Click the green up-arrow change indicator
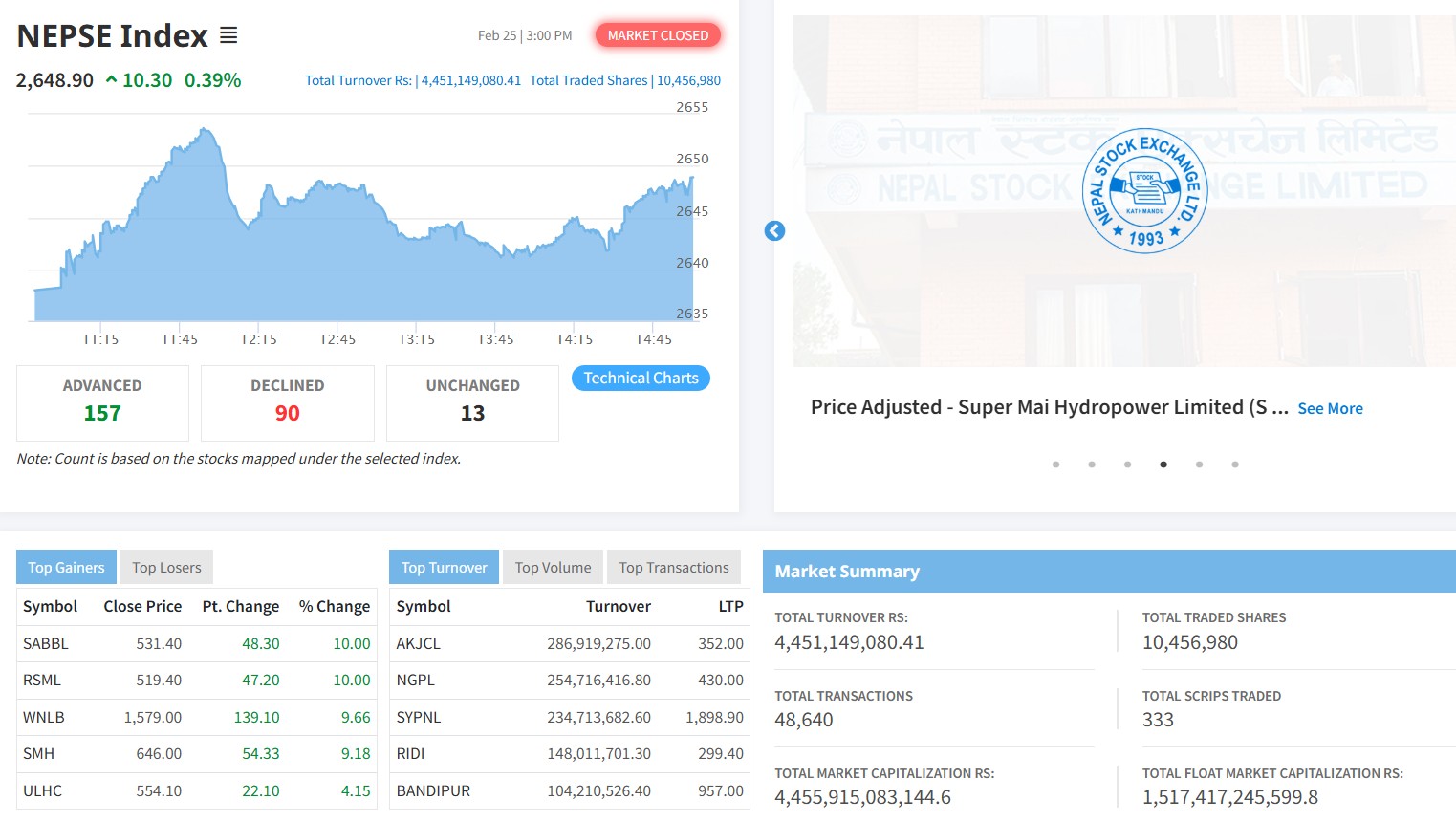1456x822 pixels. [x=112, y=80]
